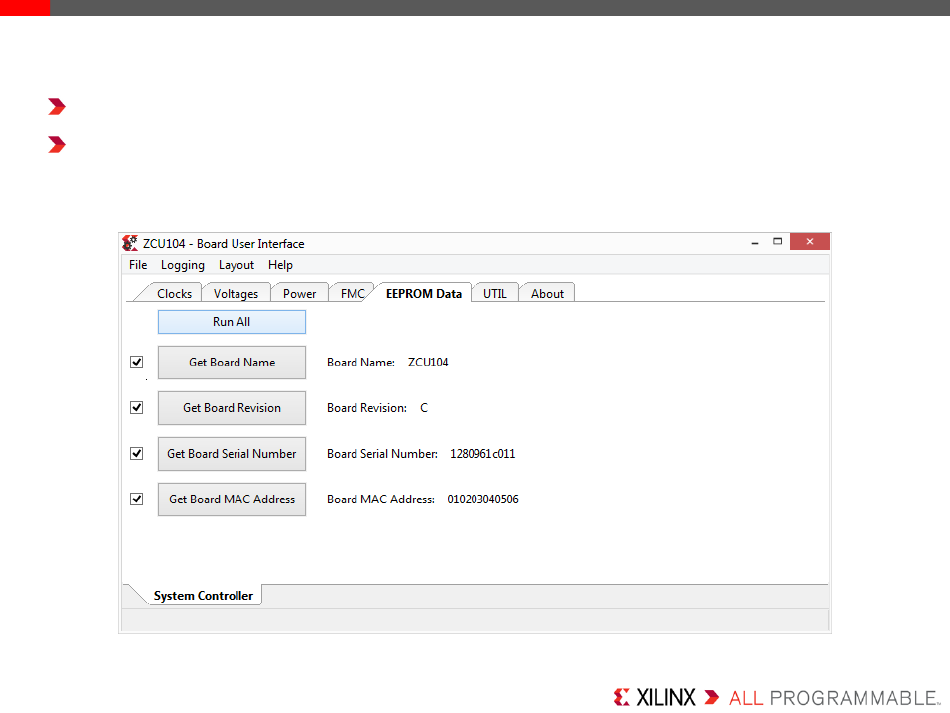Select the Power tab
Image resolution: width=950 pixels, height=713 pixels.
(x=299, y=293)
